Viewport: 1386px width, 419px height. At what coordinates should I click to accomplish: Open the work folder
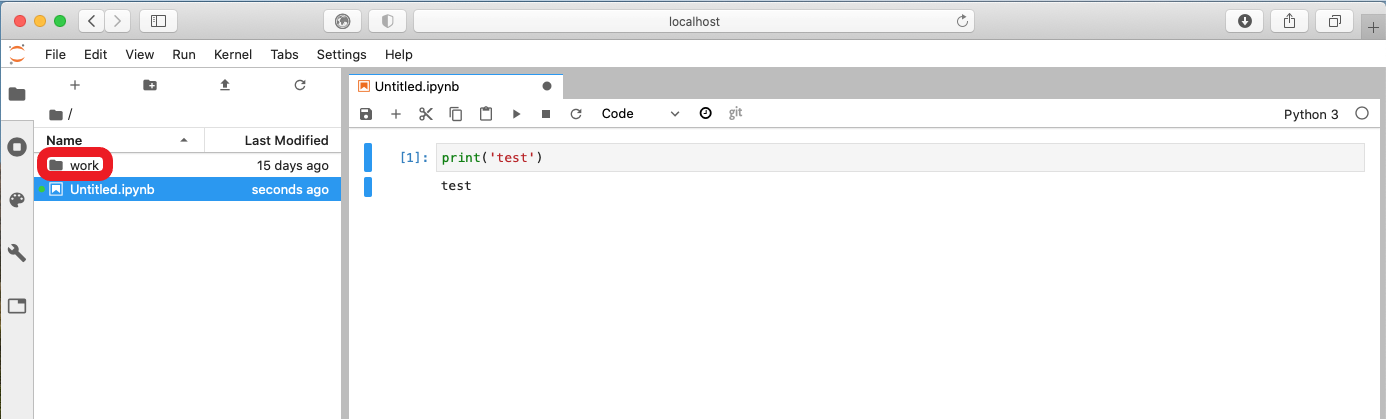click(84, 165)
